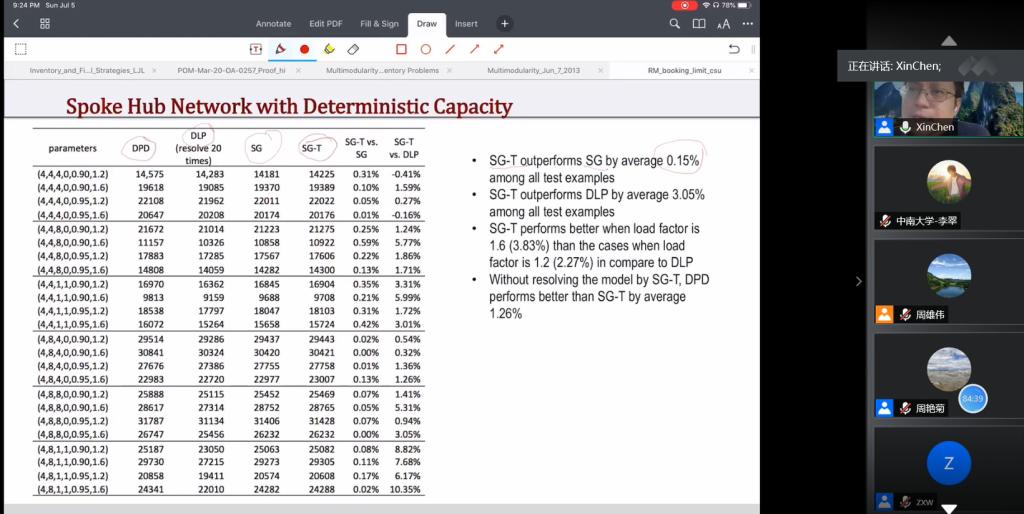
Task: Open the search magnifier
Action: pos(675,23)
